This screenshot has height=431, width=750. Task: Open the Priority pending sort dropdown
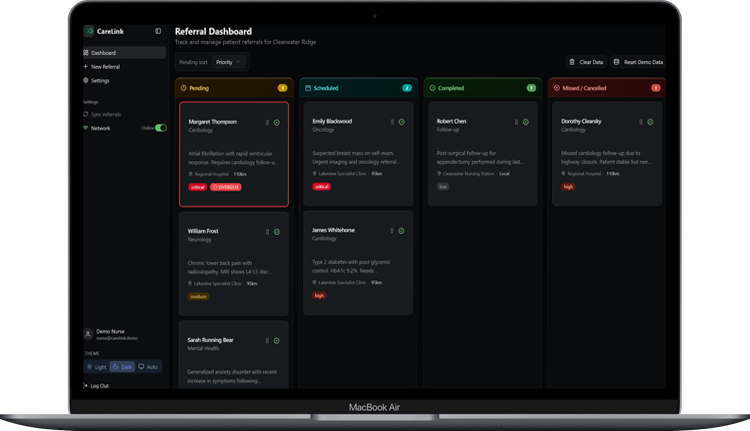[x=228, y=62]
